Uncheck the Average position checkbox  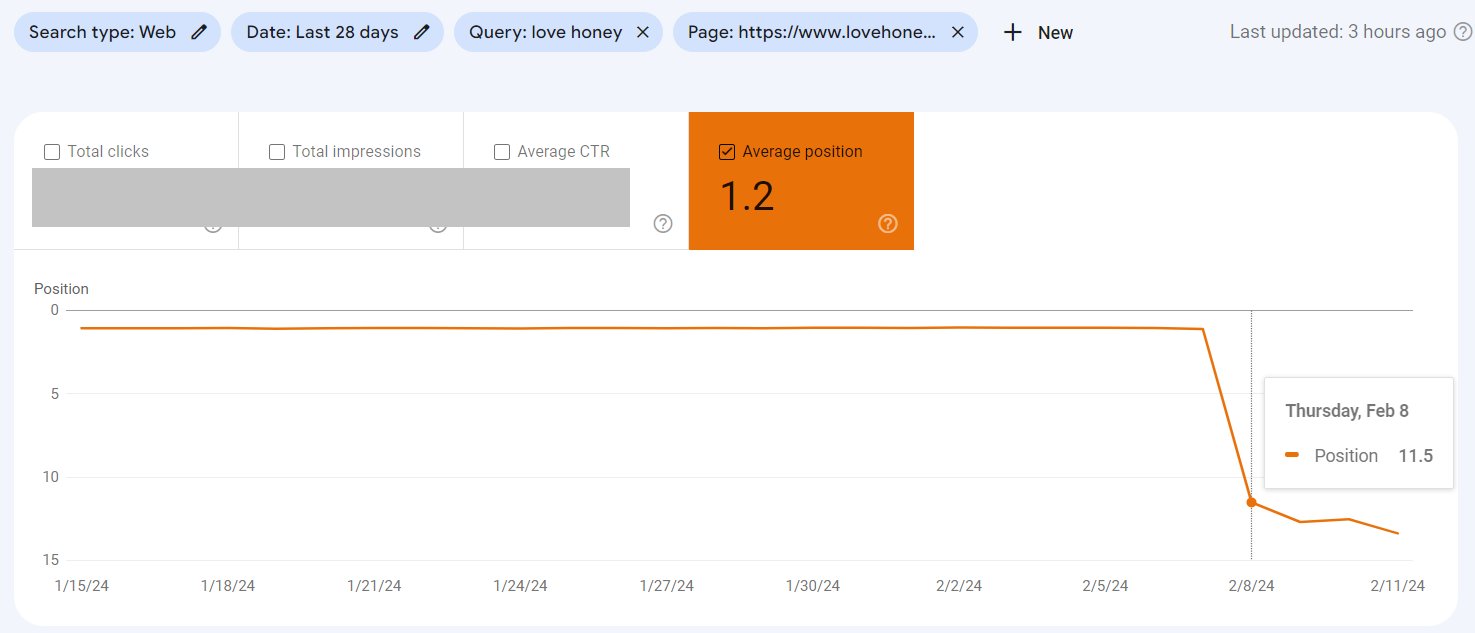(727, 152)
